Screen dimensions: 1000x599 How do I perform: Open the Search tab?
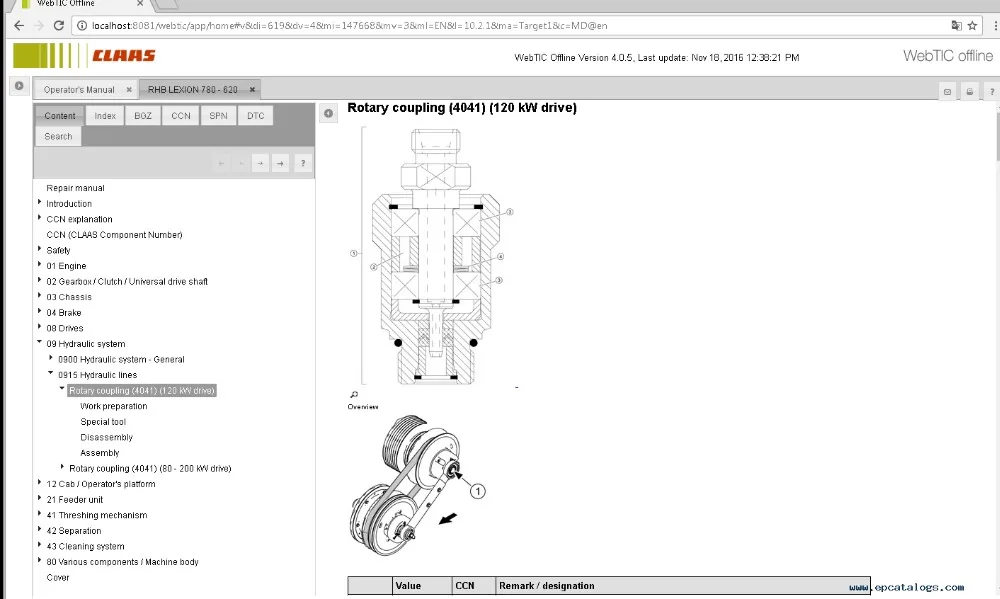coord(58,136)
